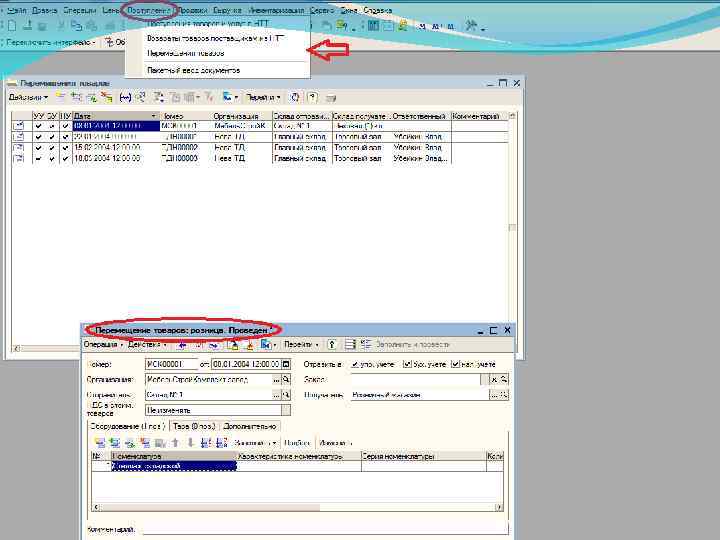
Task: Click the Заказ input field
Action: (416, 380)
